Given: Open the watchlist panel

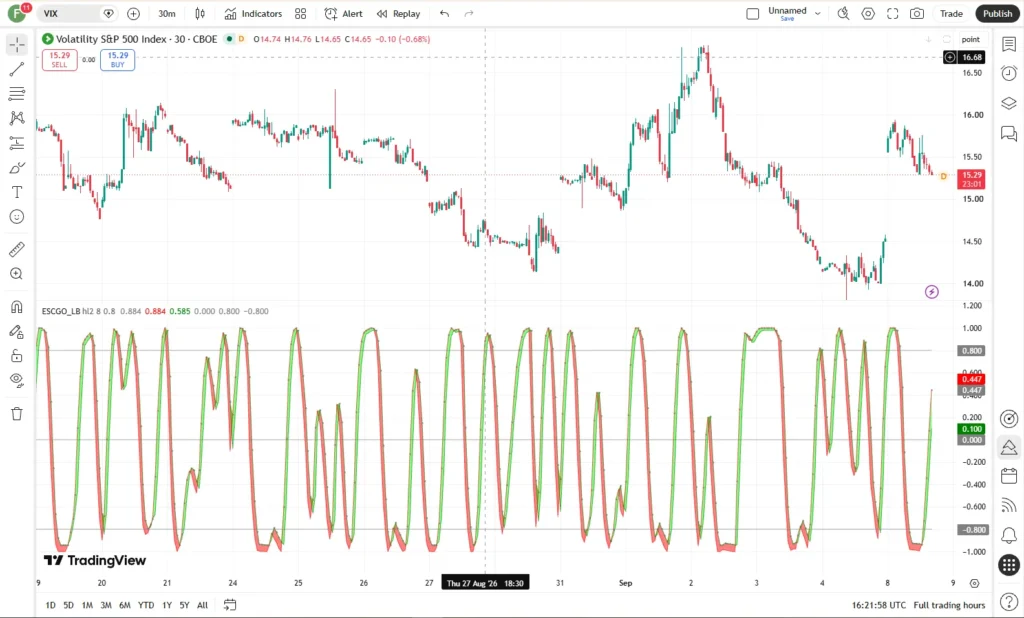Looking at the screenshot, I should tap(1009, 44).
